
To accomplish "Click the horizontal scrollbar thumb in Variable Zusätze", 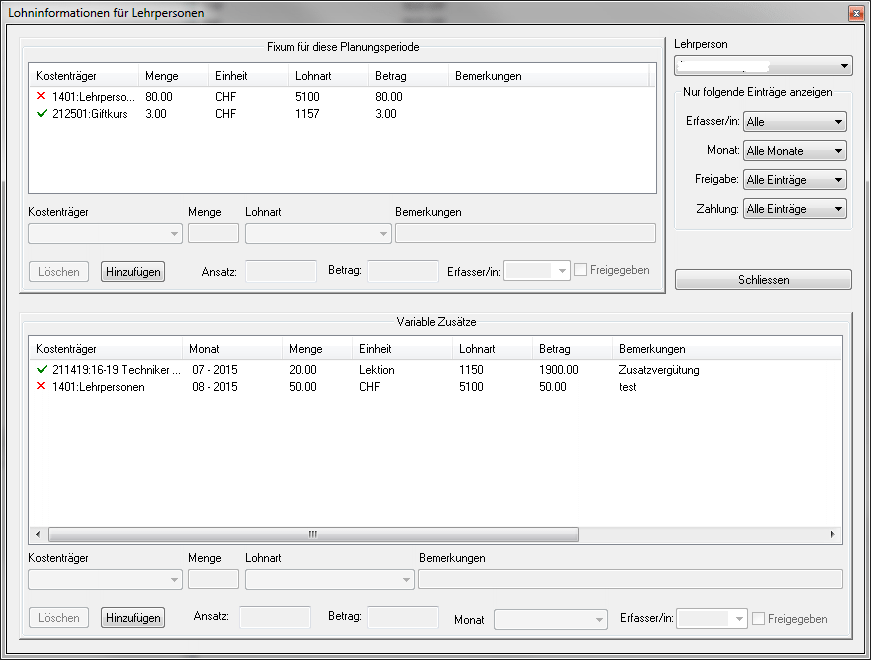I will click(312, 535).
